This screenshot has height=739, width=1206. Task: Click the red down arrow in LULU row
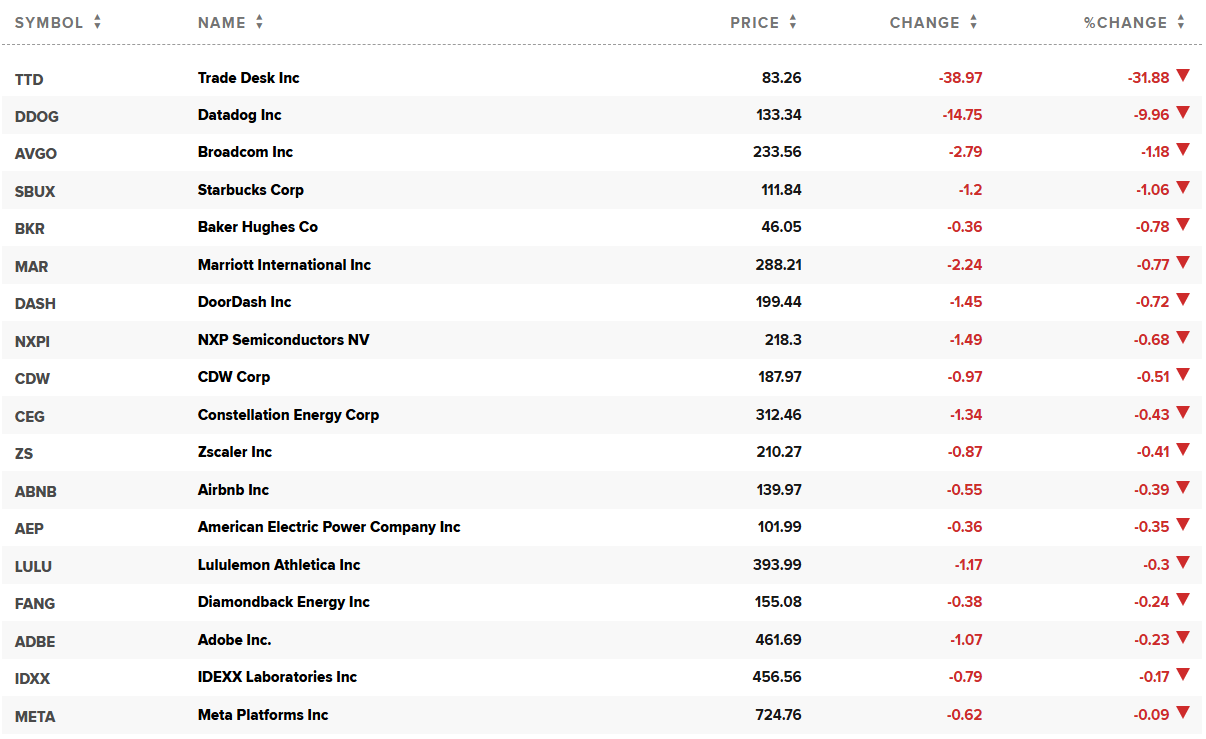1183,563
